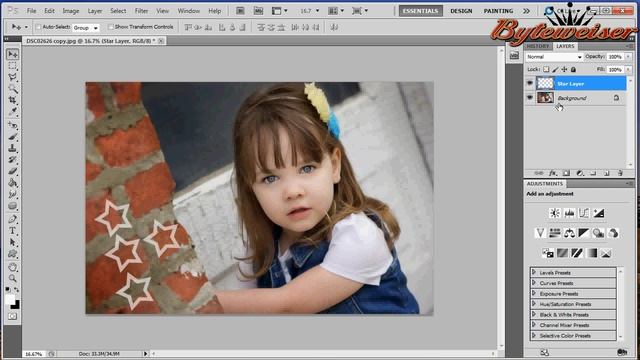Select the Lasso tool
Viewport: 640px width, 360px height.
coord(13,77)
